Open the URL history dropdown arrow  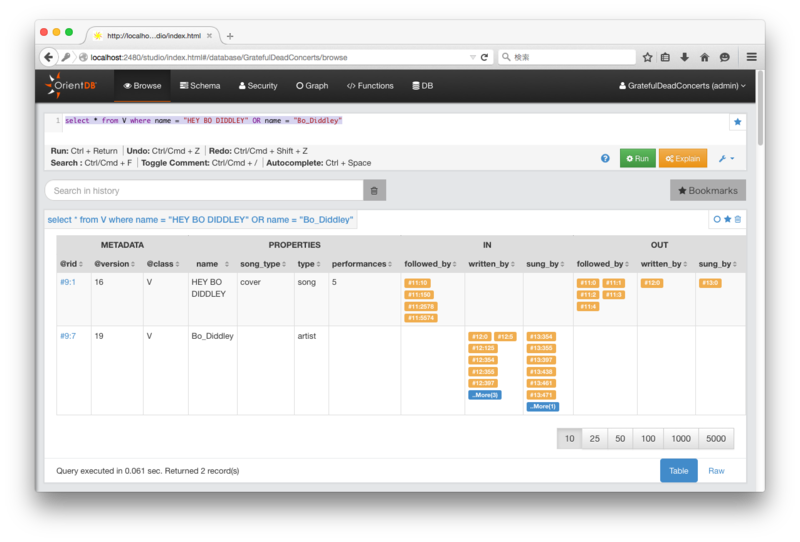click(x=472, y=57)
